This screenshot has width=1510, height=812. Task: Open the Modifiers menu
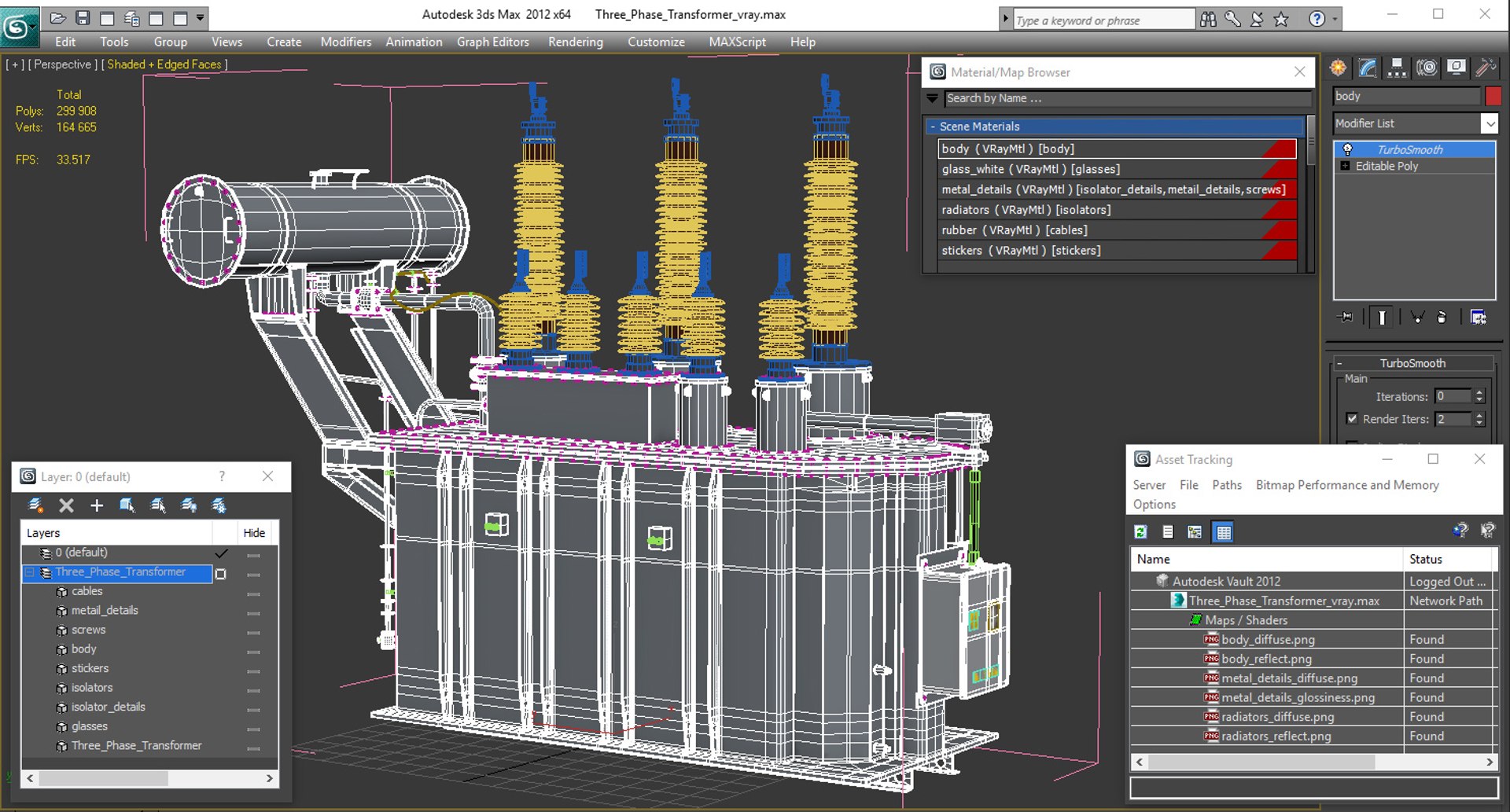[346, 42]
